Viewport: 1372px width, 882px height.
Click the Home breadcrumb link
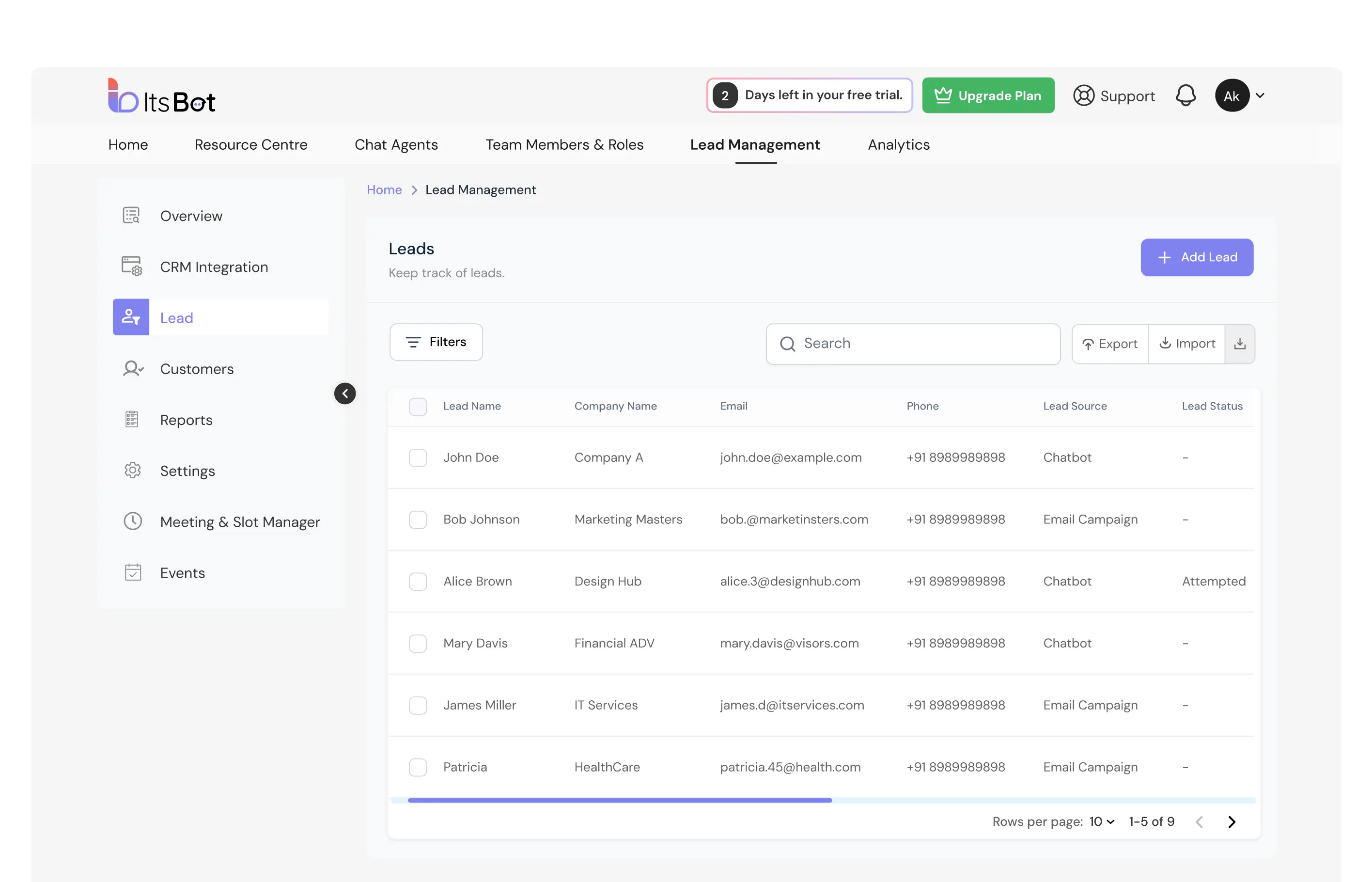384,189
